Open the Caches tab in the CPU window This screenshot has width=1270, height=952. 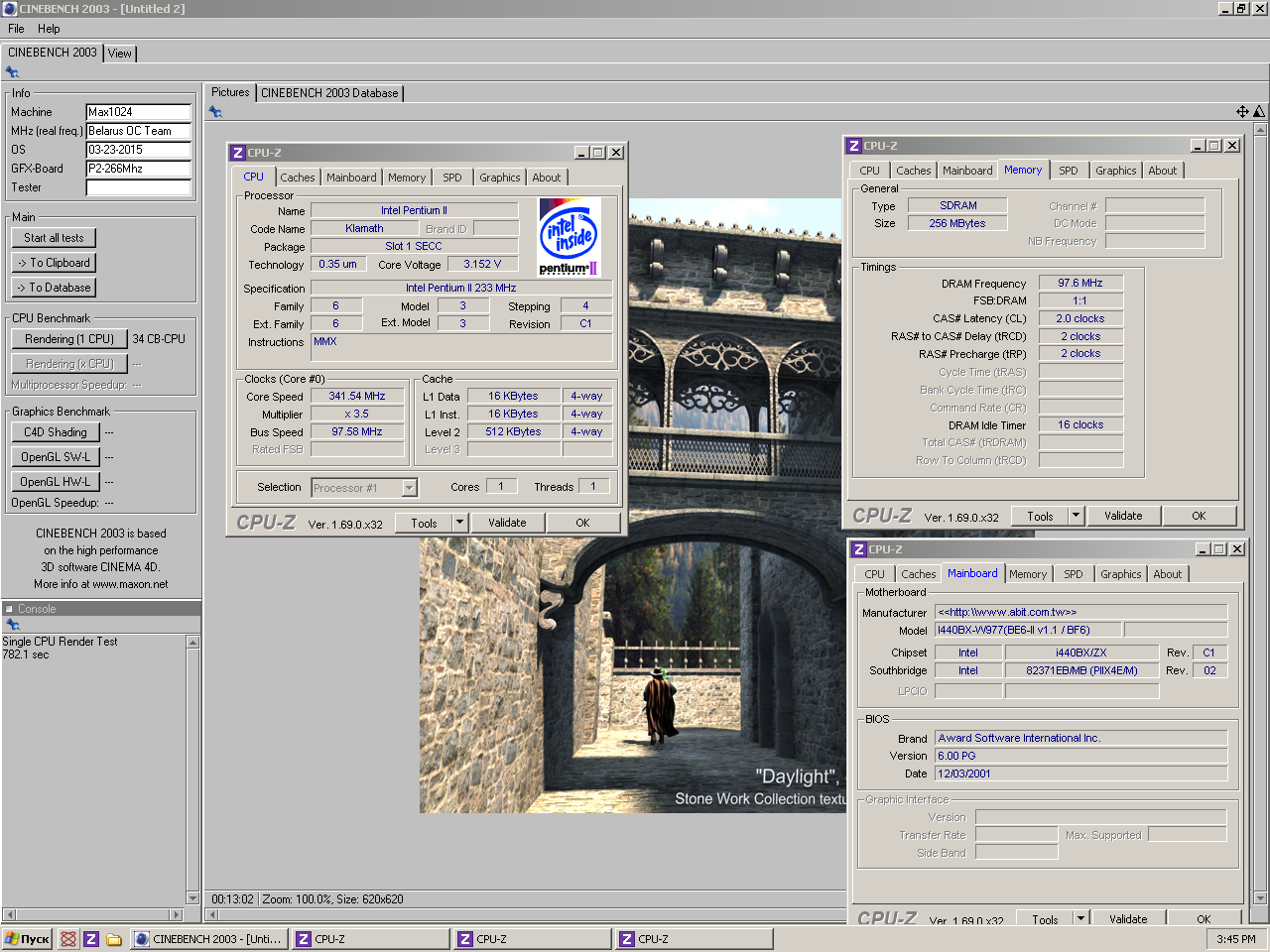(x=297, y=178)
